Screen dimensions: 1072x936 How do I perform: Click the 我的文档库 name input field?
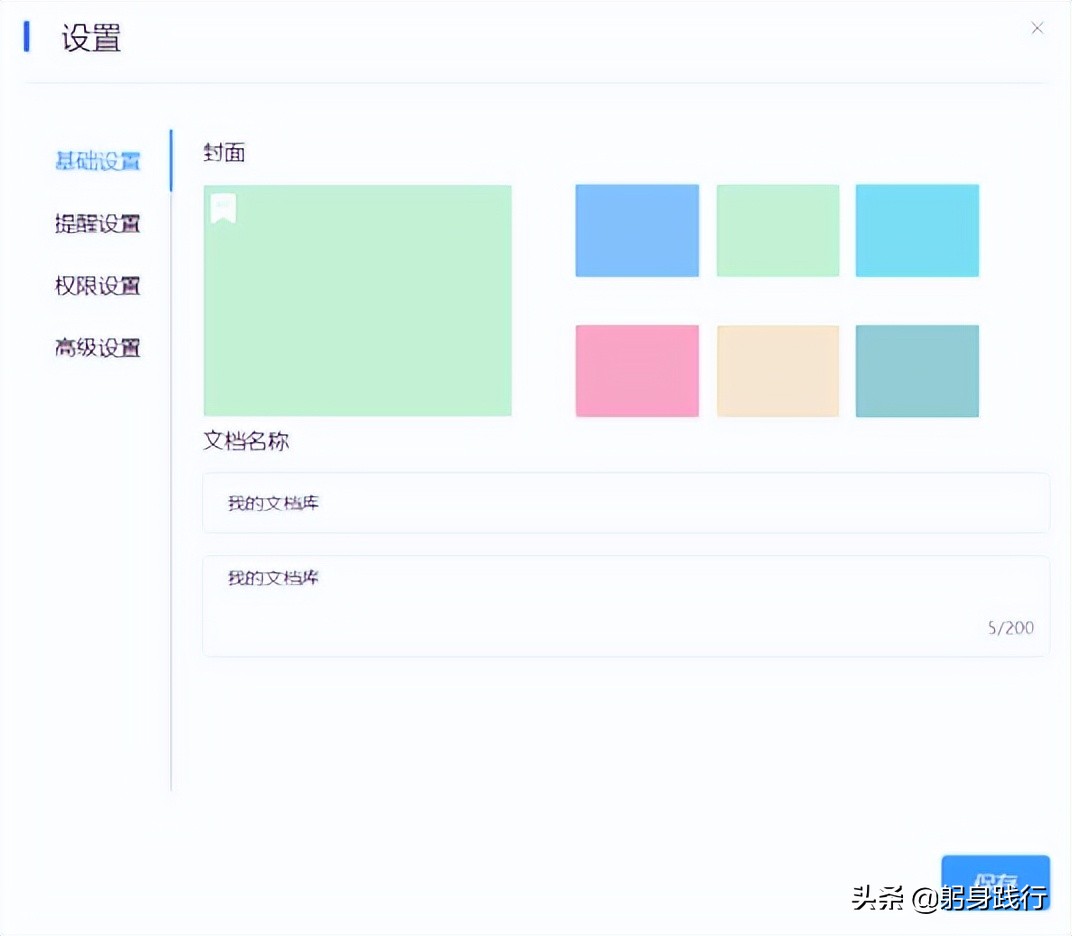[x=625, y=503]
